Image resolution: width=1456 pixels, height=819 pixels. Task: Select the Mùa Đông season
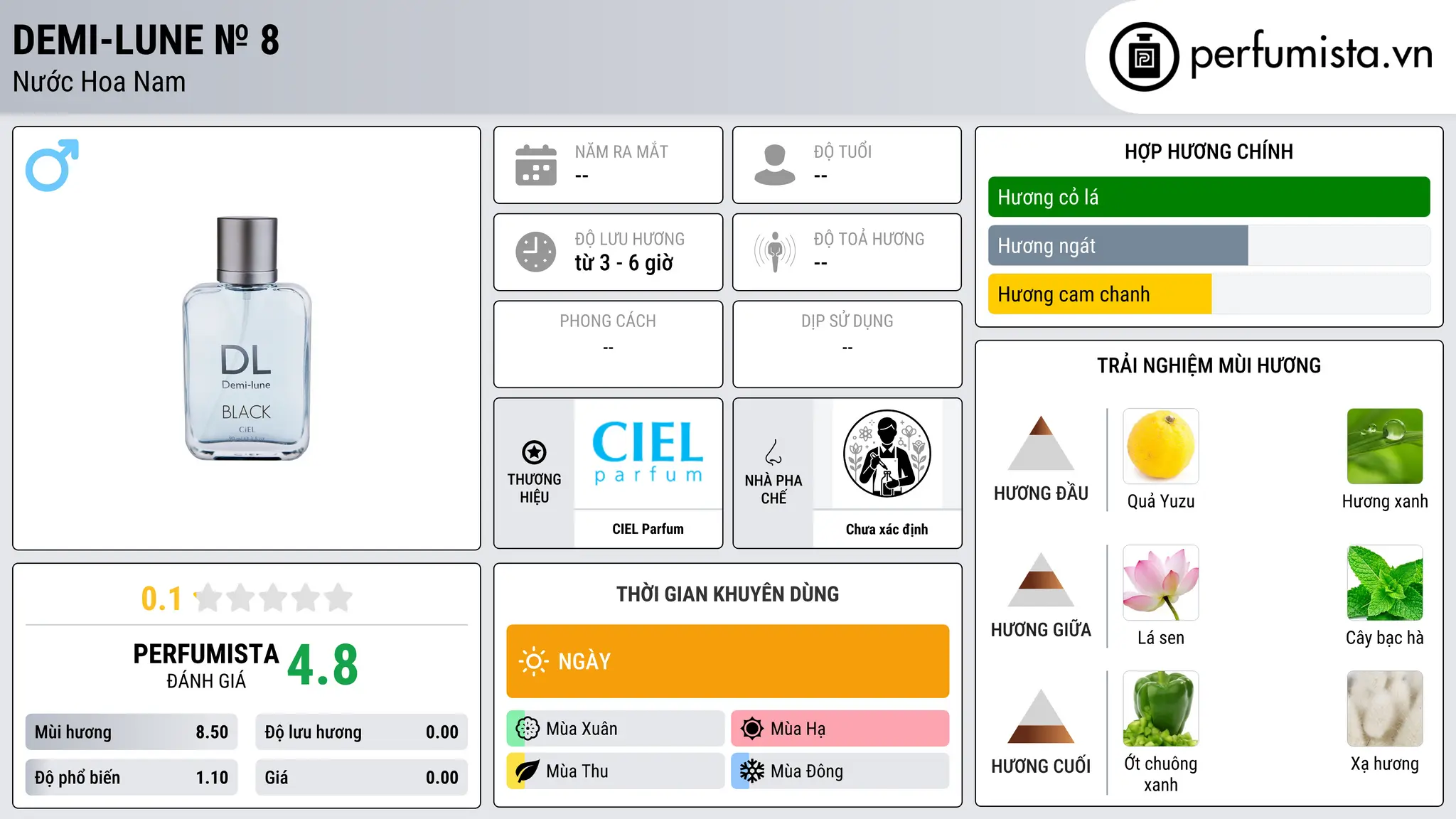840,771
